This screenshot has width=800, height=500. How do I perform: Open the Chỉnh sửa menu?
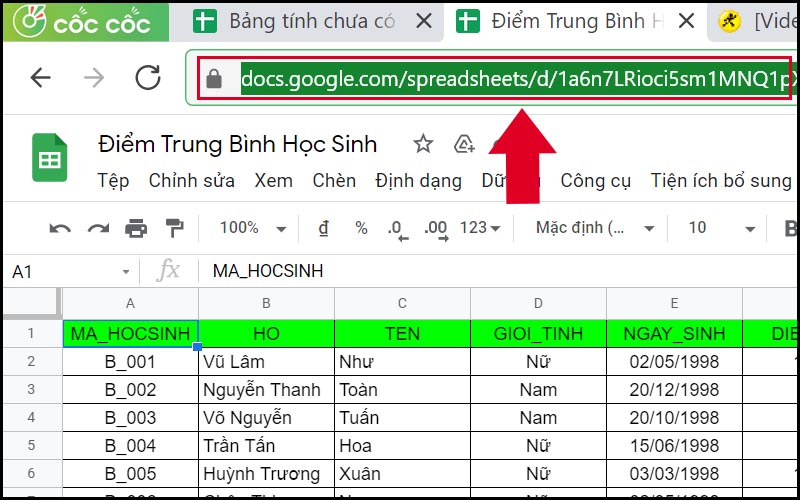point(192,181)
